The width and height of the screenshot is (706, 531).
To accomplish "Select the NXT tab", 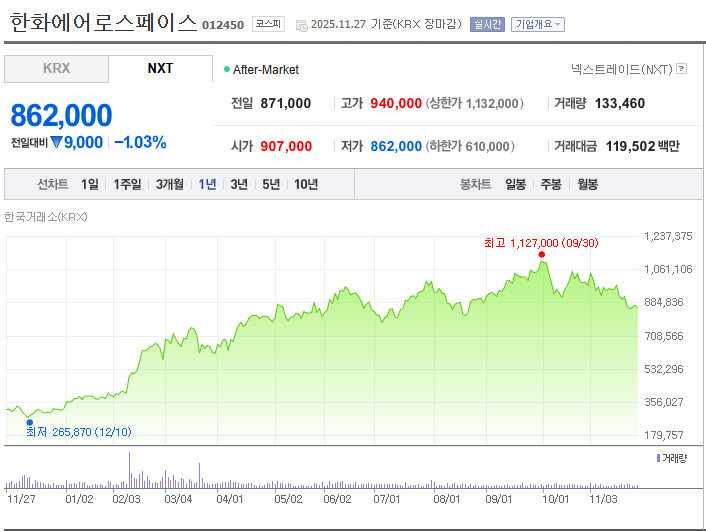I will pyautogui.click(x=160, y=68).
